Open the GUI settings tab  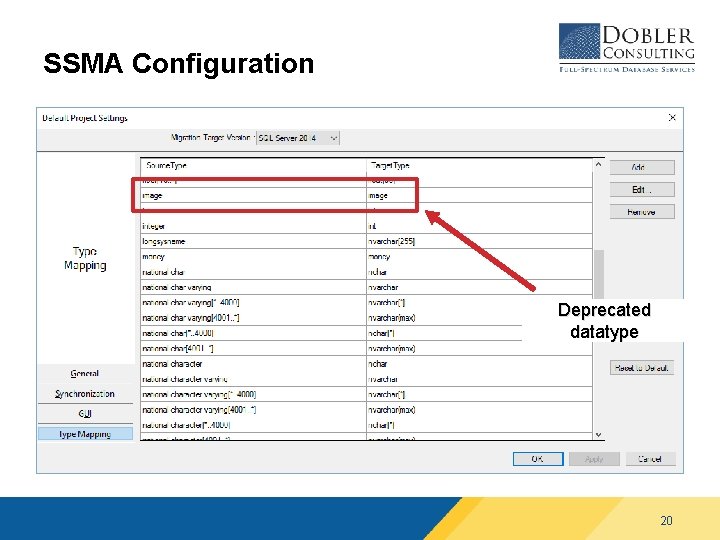(85, 414)
